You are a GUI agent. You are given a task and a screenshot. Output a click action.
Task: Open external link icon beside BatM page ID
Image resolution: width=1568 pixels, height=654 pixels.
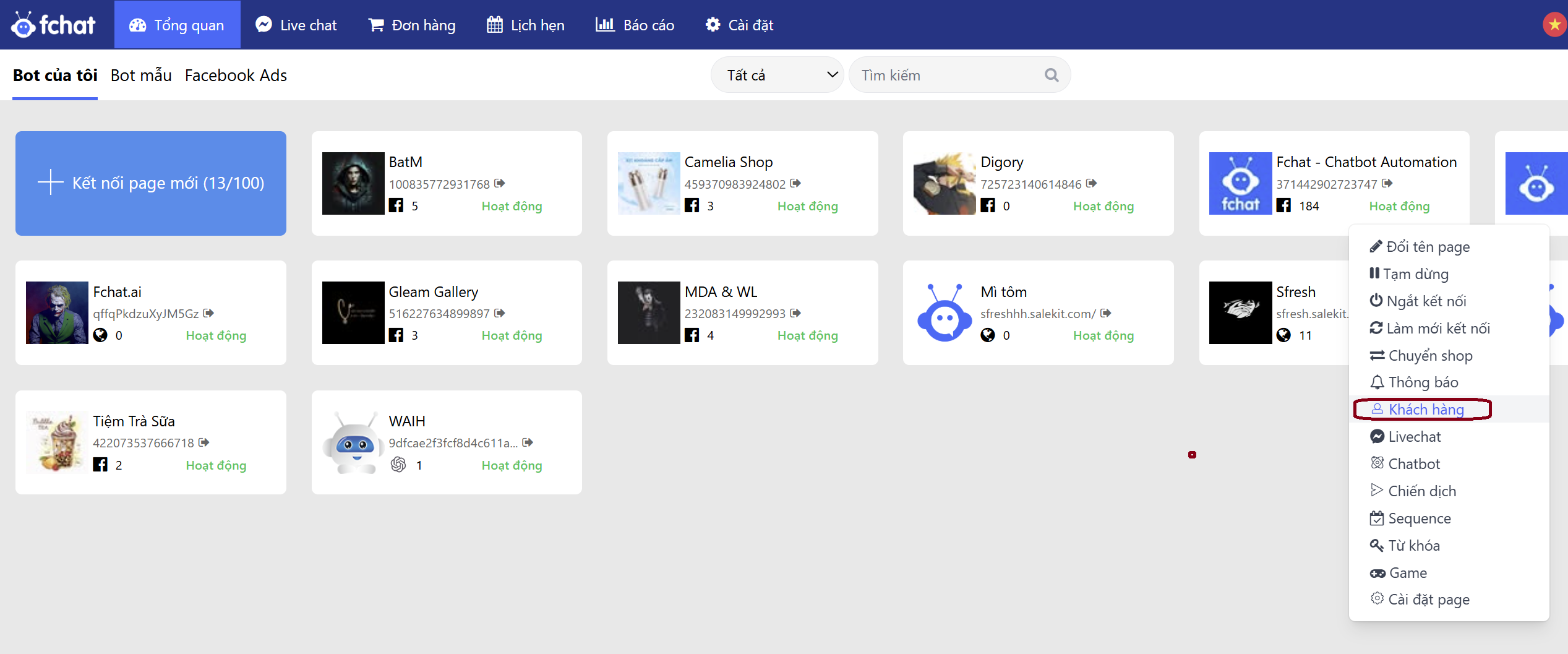500,183
